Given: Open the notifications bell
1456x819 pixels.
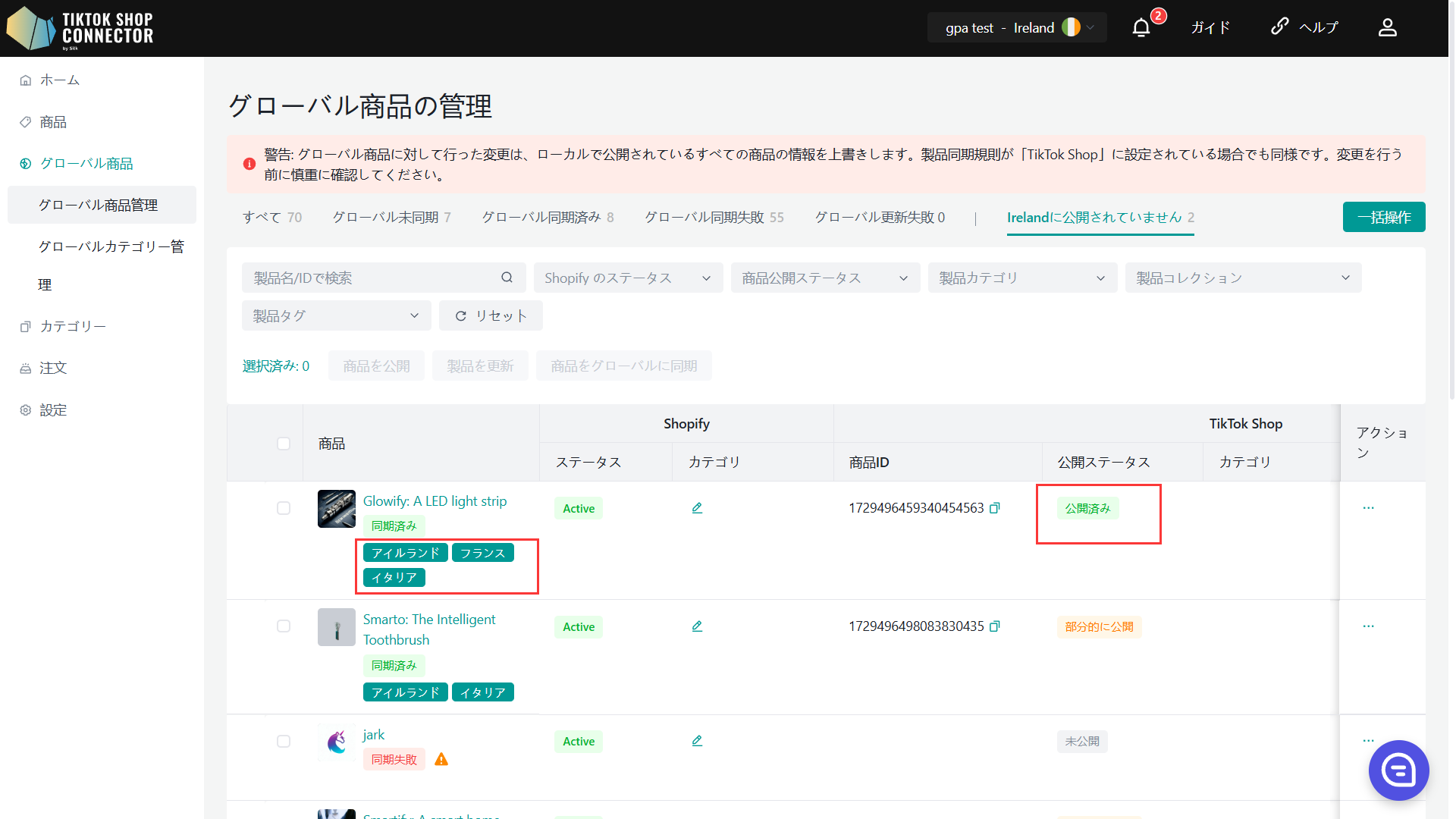Looking at the screenshot, I should (x=1141, y=28).
